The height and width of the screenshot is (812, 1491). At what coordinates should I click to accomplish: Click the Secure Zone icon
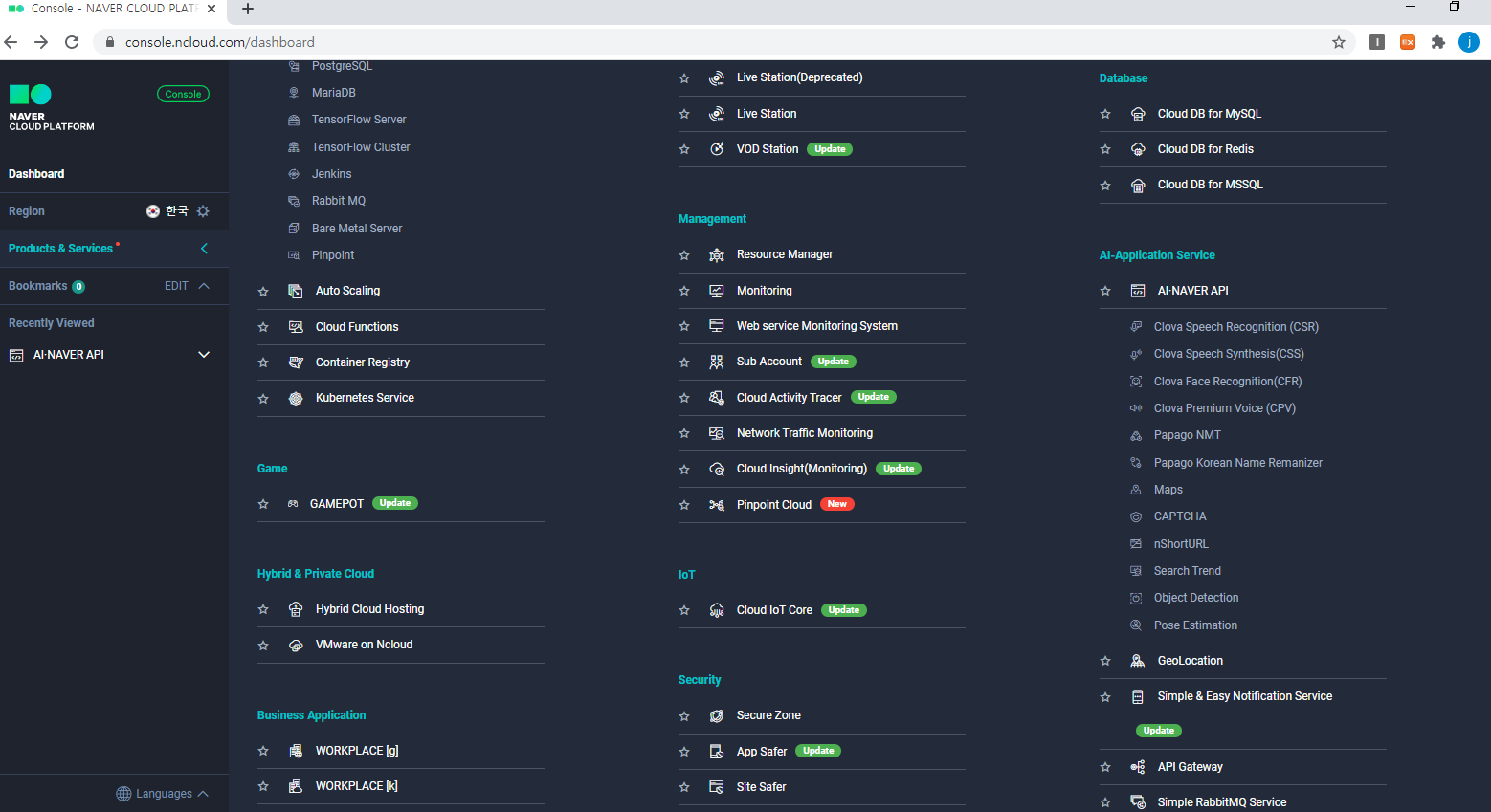(717, 715)
